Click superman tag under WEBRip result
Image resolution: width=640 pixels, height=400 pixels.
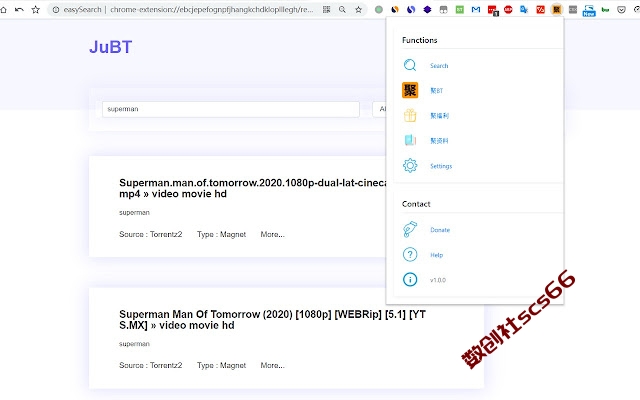click(134, 344)
